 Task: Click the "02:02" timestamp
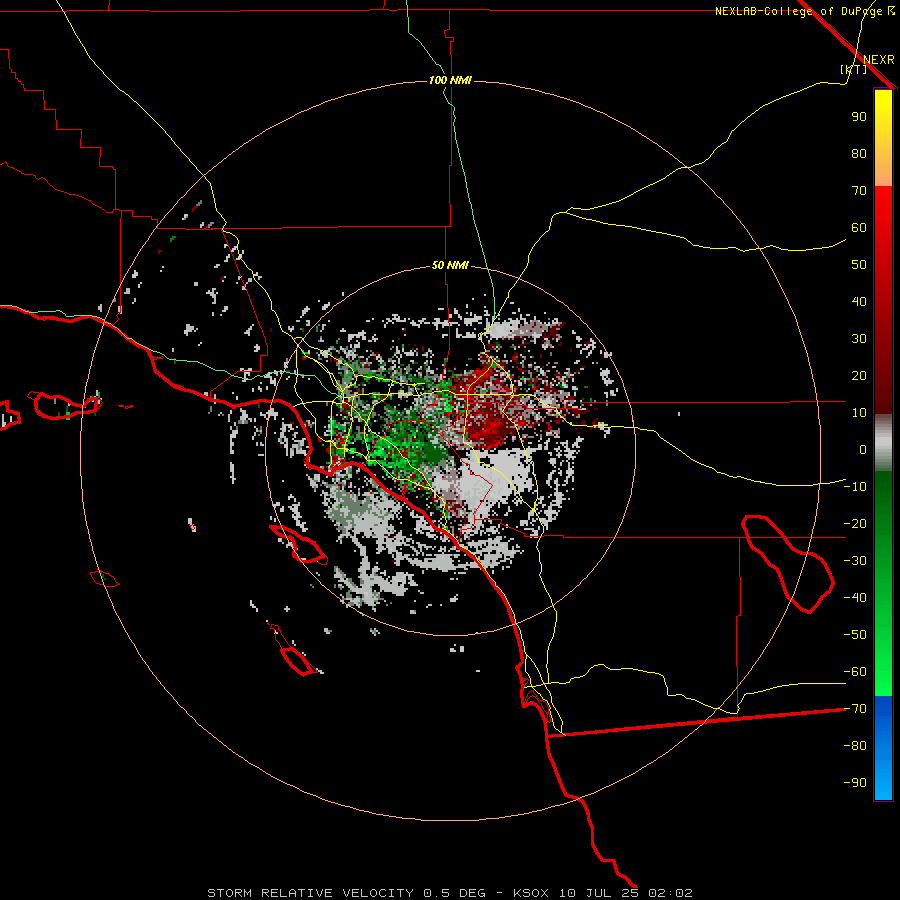click(x=670, y=893)
